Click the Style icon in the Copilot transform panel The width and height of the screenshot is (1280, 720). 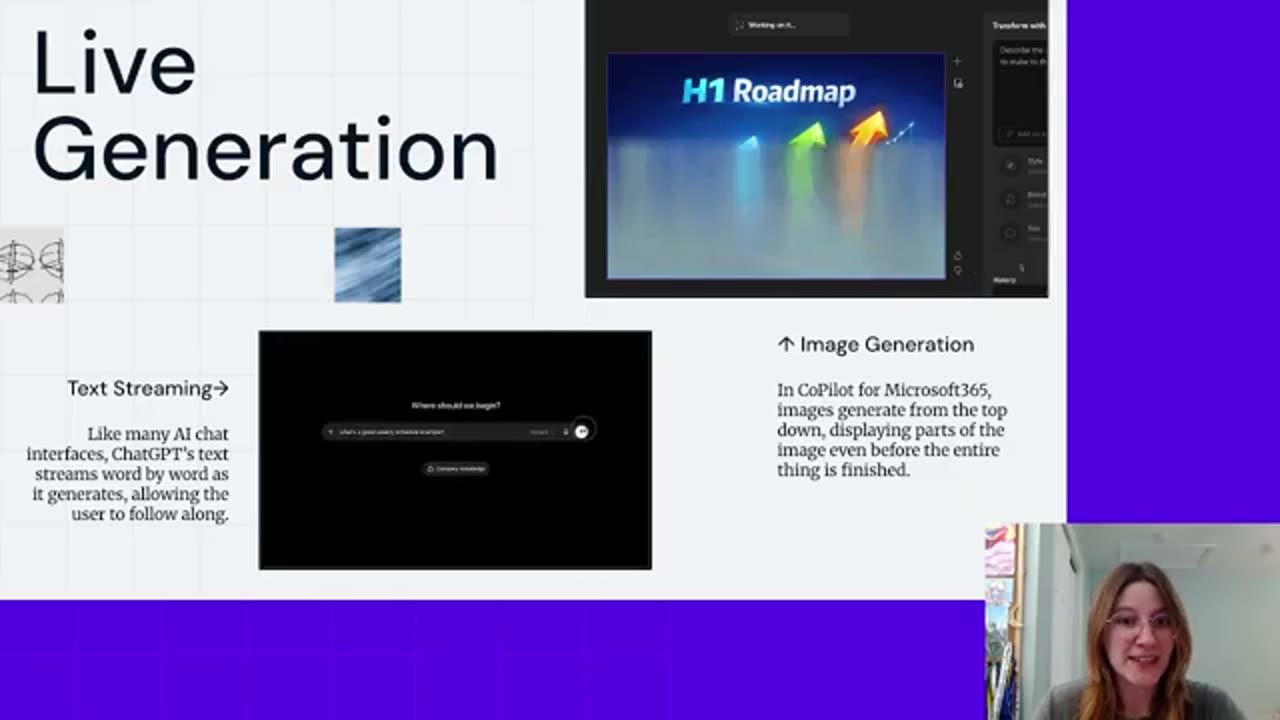pyautogui.click(x=1010, y=164)
